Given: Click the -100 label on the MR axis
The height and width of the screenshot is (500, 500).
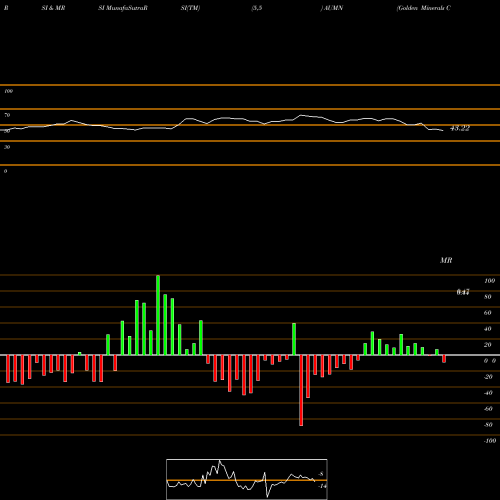Looking at the screenshot, I should [x=490, y=441].
